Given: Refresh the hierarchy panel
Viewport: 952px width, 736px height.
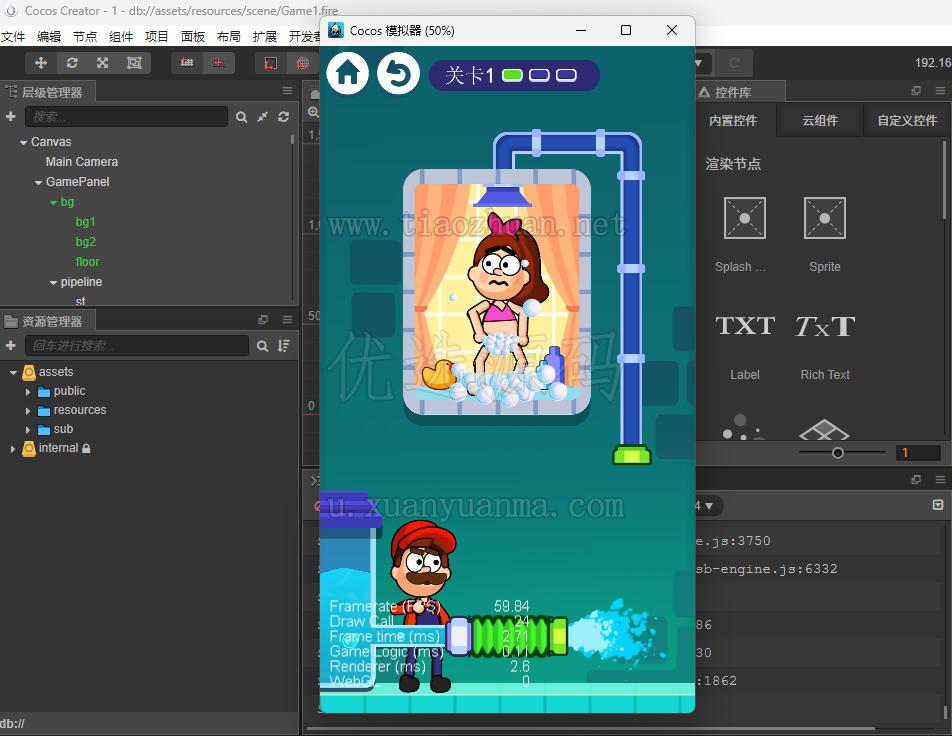Looking at the screenshot, I should [x=284, y=117].
